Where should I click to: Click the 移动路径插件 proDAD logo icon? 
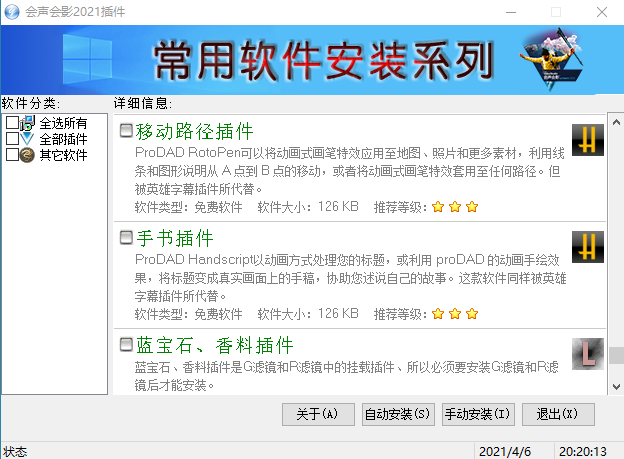pos(588,140)
